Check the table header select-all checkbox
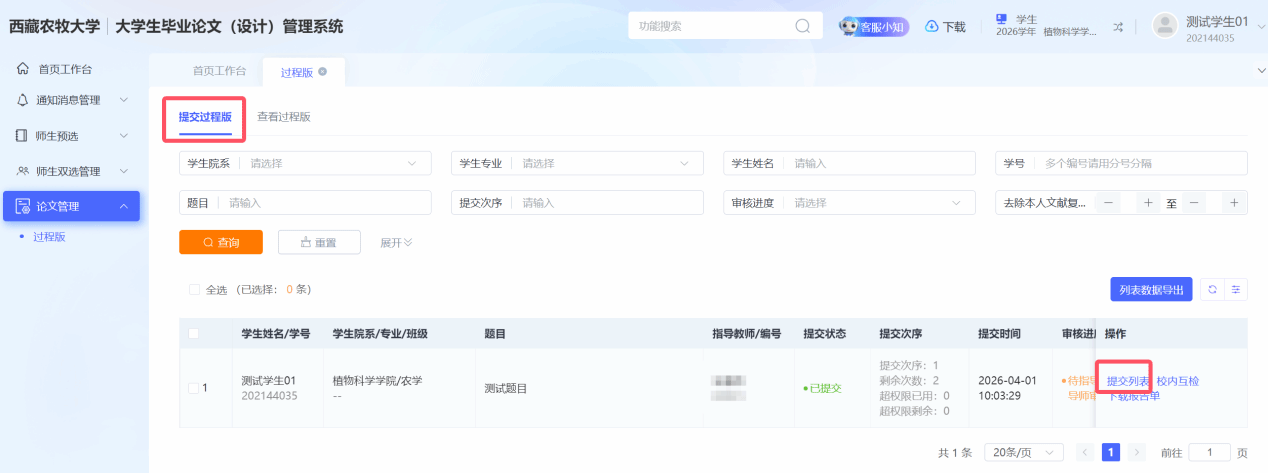This screenshot has width=1268, height=473. (x=194, y=333)
